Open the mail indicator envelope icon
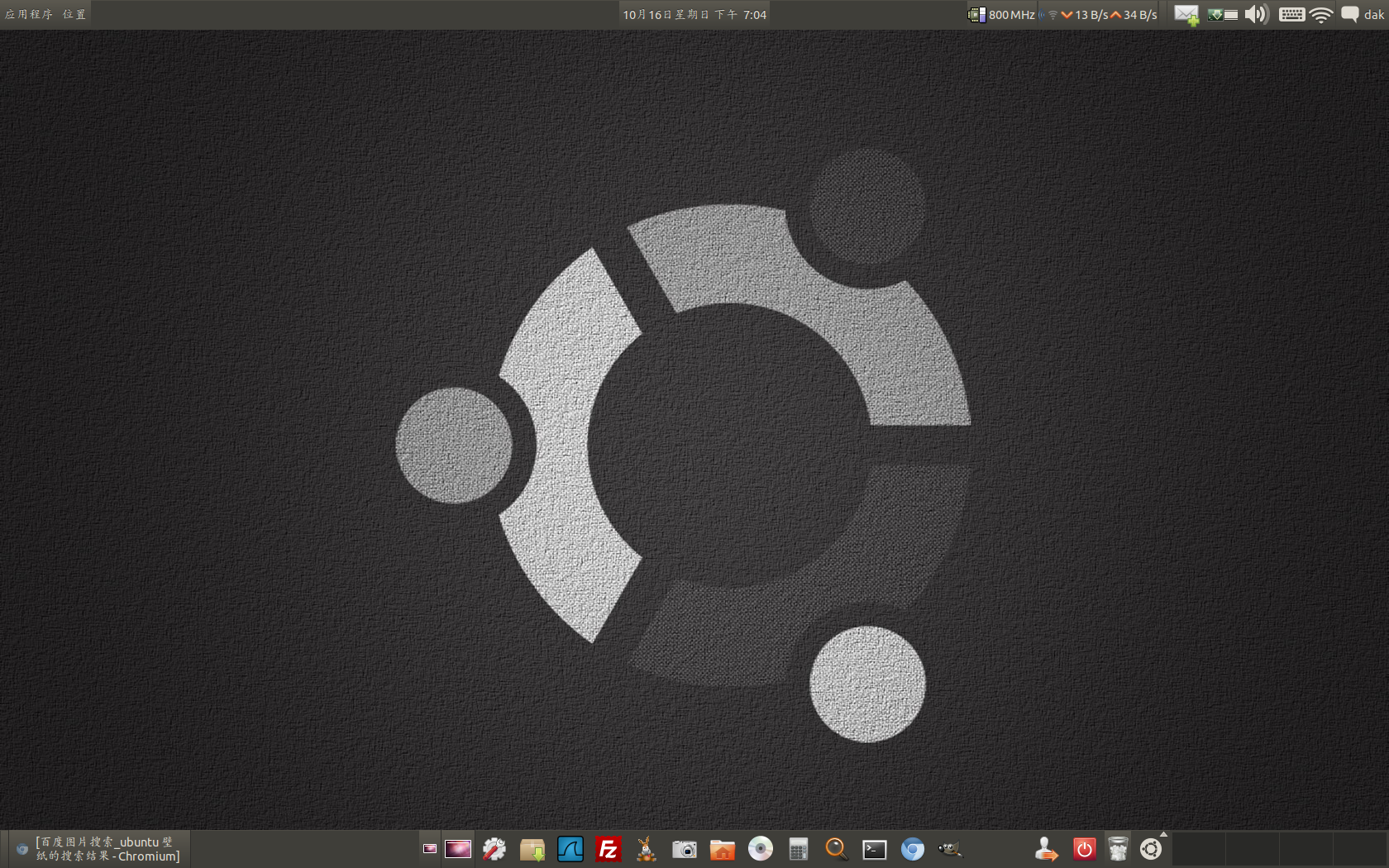Image resolution: width=1389 pixels, height=868 pixels. click(x=1186, y=15)
